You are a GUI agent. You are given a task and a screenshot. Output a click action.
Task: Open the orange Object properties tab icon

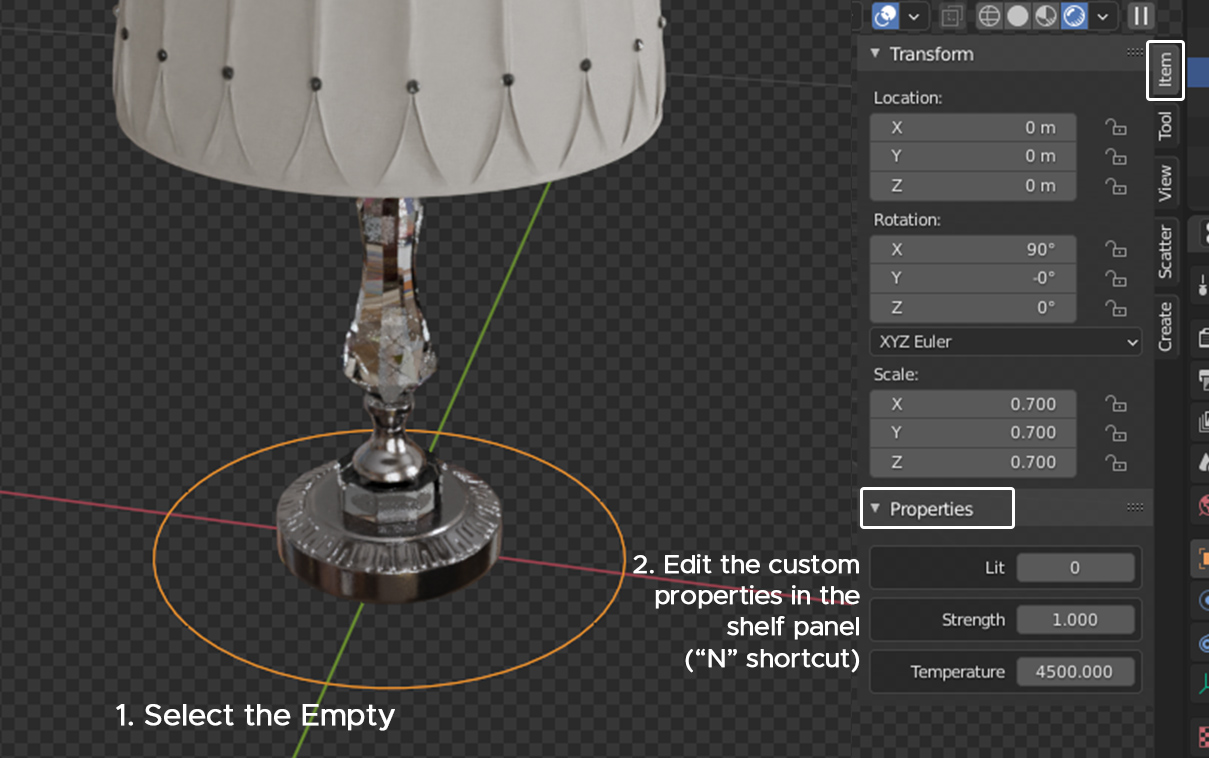coord(1201,559)
